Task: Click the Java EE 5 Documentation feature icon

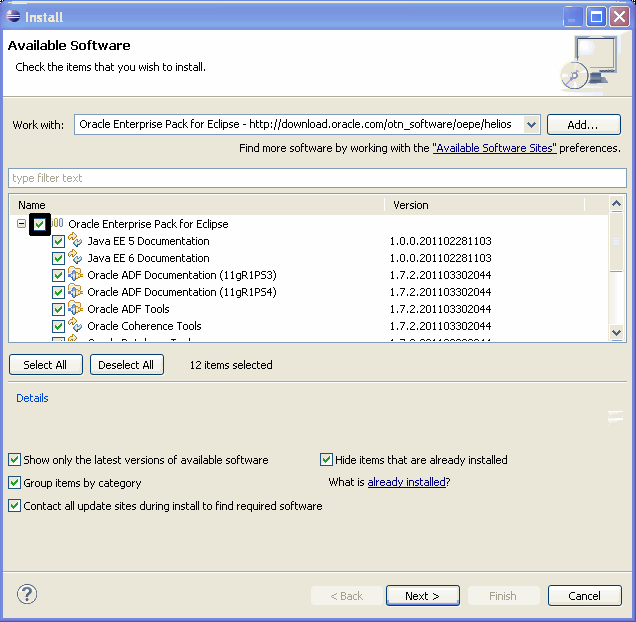Action: tap(75, 241)
